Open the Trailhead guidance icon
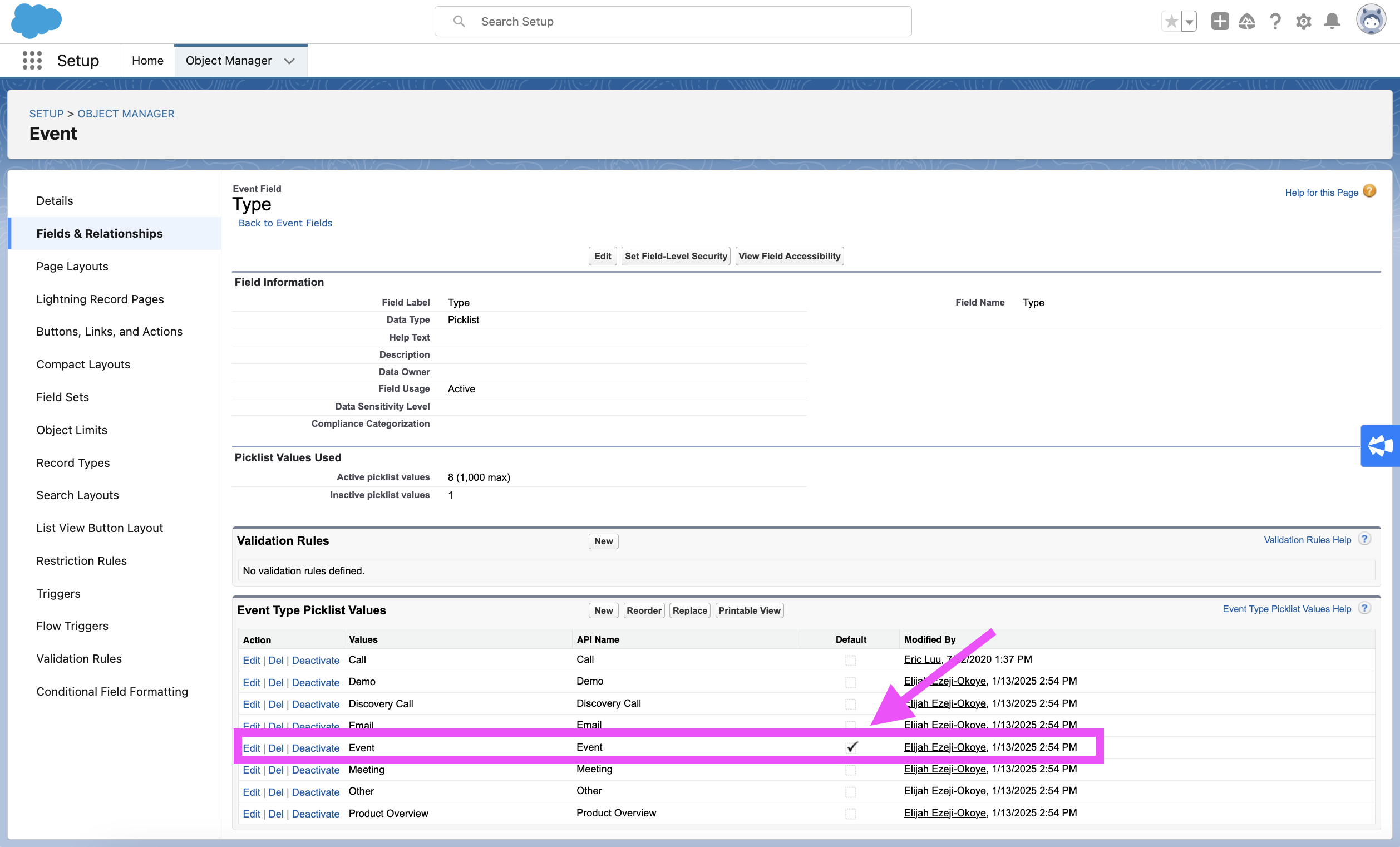This screenshot has height=847, width=1400. coord(1247,22)
